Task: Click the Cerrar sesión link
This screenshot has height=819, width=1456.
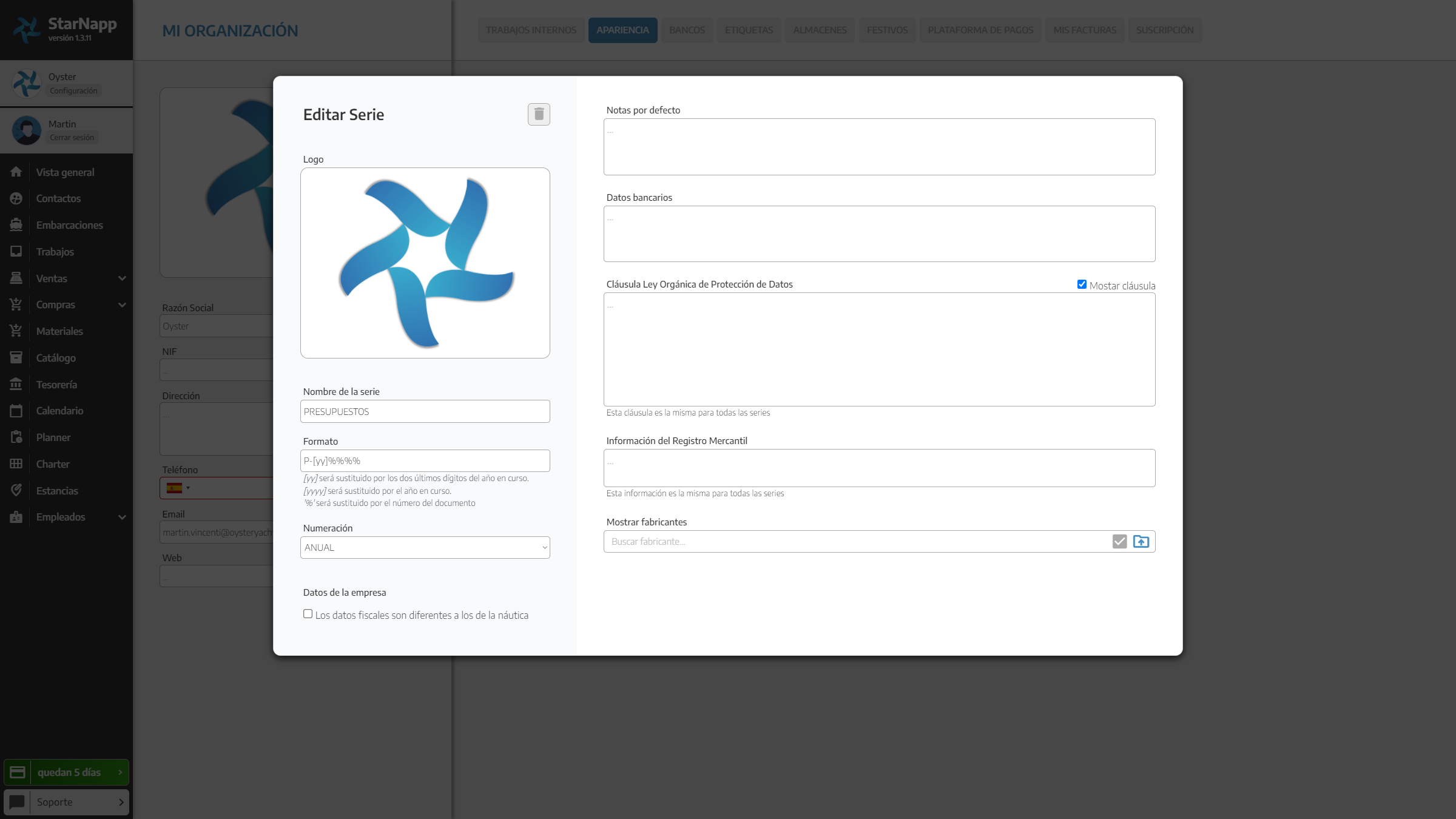Action: pyautogui.click(x=72, y=138)
